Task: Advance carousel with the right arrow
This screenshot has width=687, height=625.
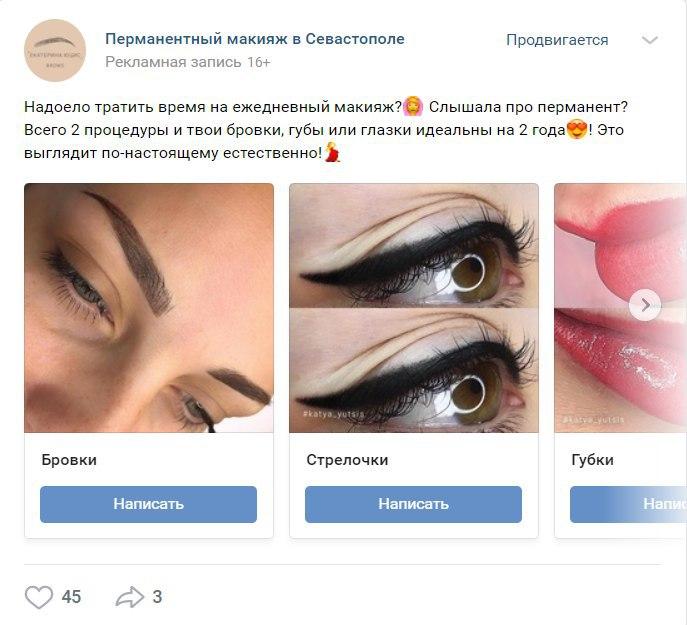Action: click(645, 305)
